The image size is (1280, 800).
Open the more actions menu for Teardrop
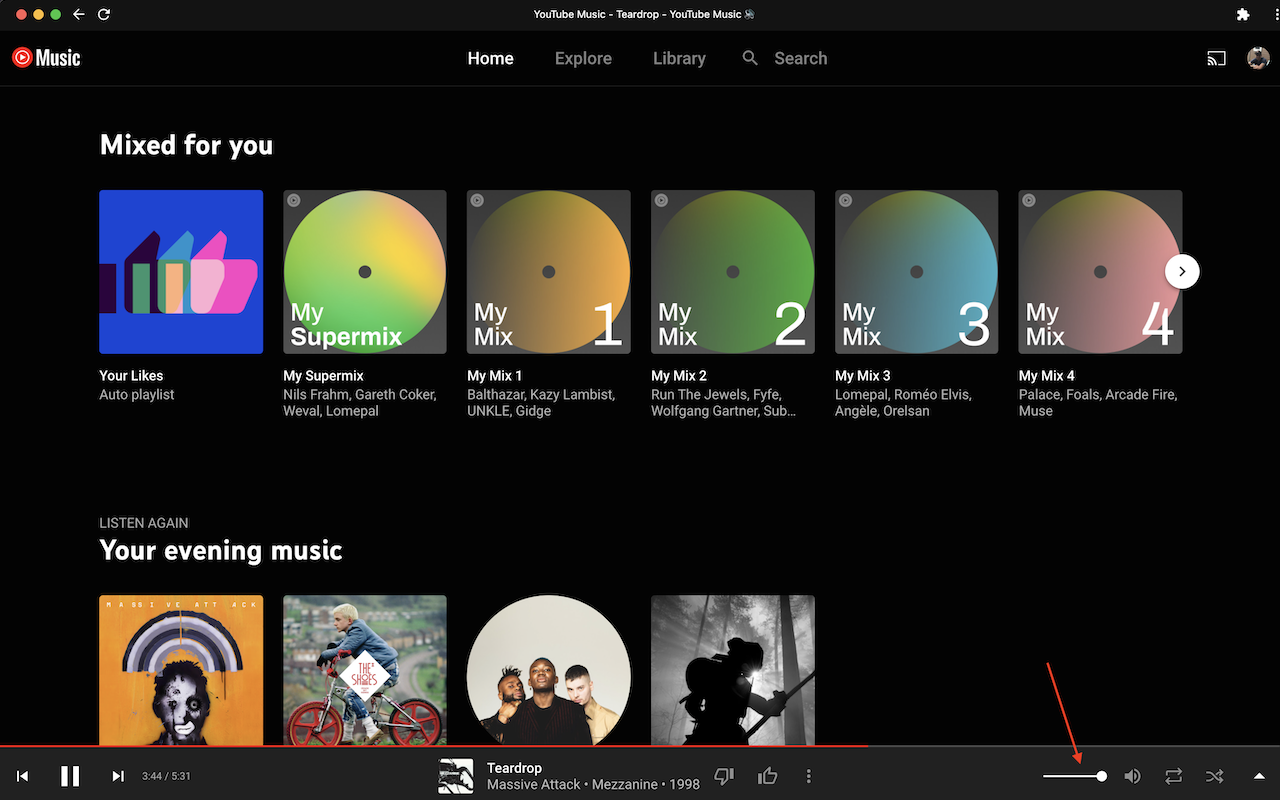tap(809, 776)
